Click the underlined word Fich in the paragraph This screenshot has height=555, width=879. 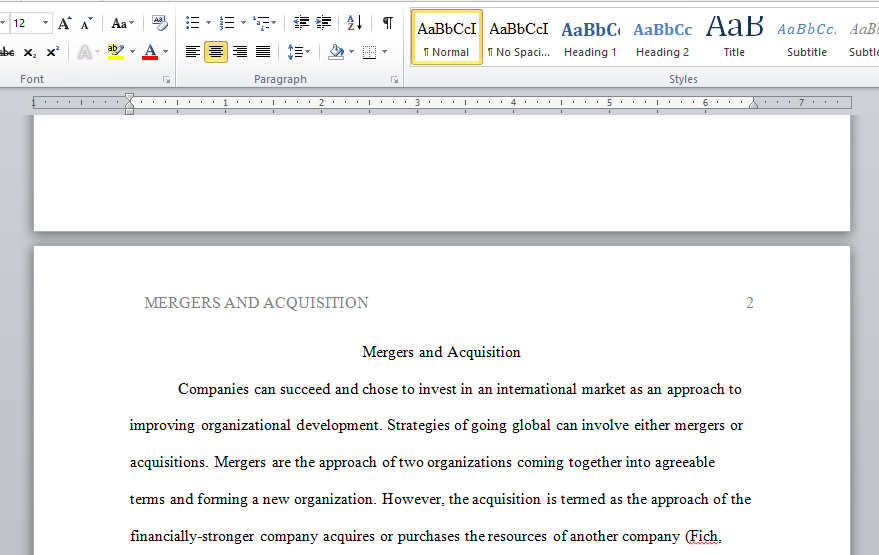click(x=704, y=536)
